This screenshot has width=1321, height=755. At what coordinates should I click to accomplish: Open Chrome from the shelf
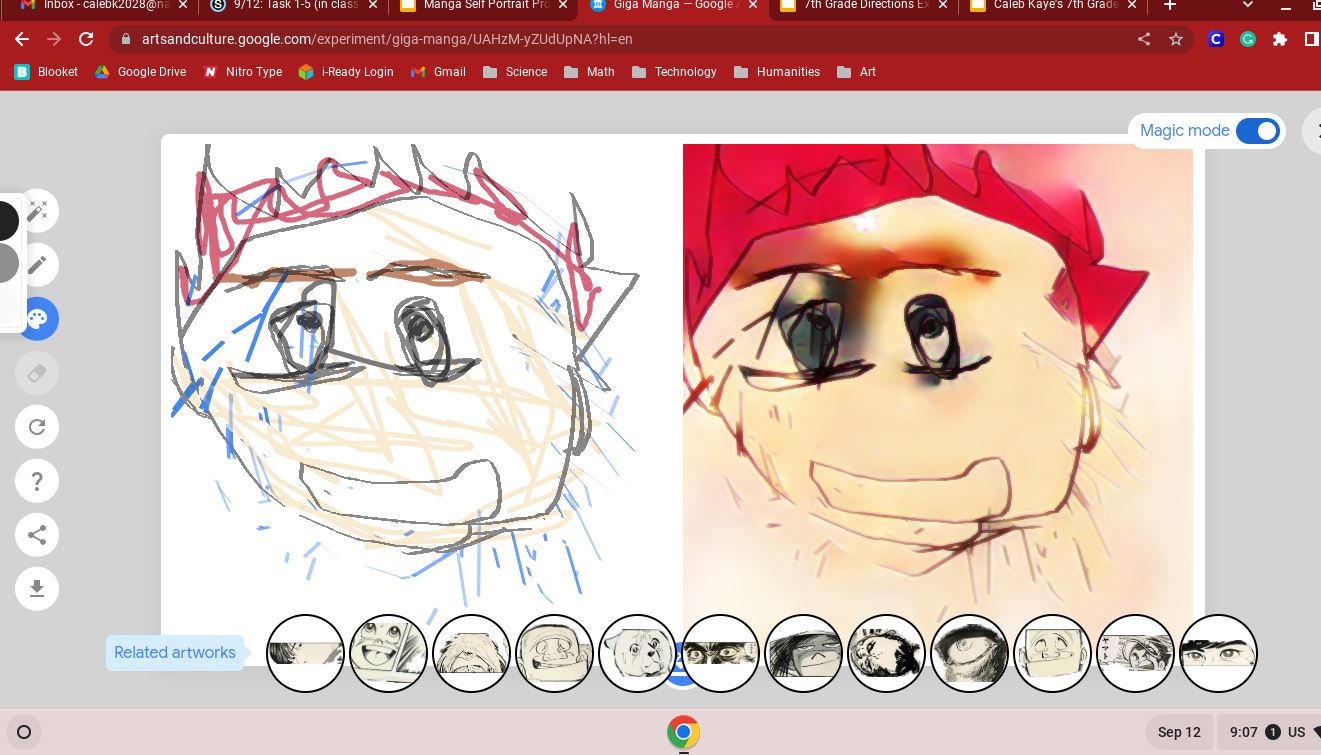click(x=683, y=732)
